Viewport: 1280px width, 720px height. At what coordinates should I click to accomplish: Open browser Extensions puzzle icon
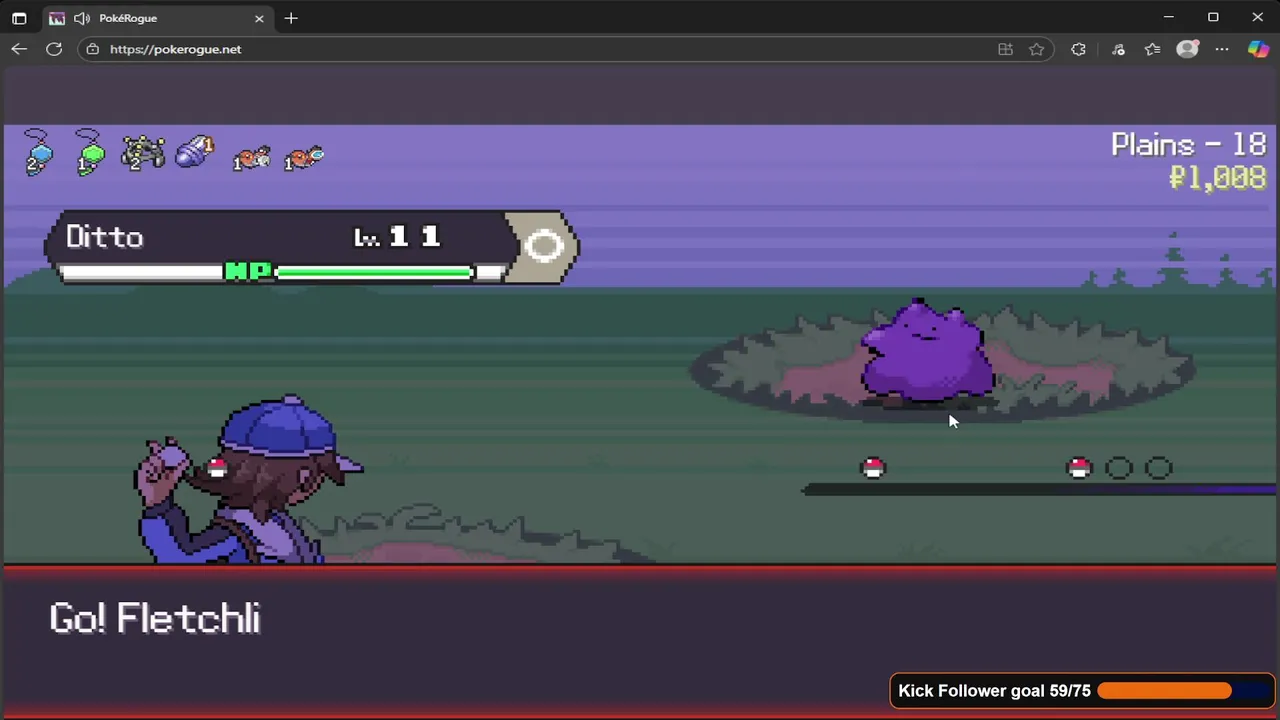click(x=1078, y=49)
